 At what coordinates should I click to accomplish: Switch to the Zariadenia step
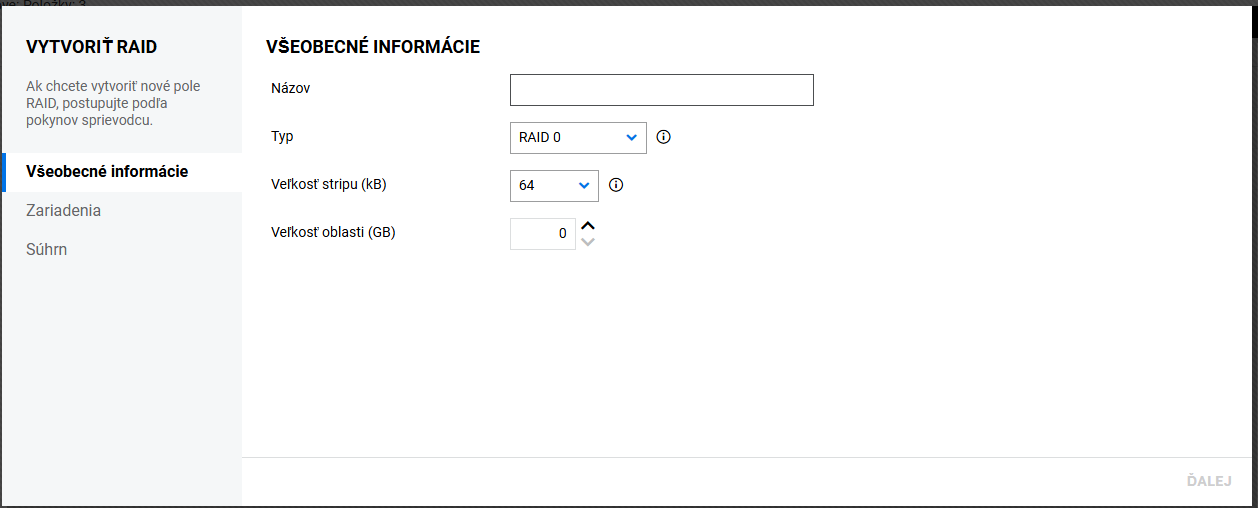pyautogui.click(x=64, y=211)
